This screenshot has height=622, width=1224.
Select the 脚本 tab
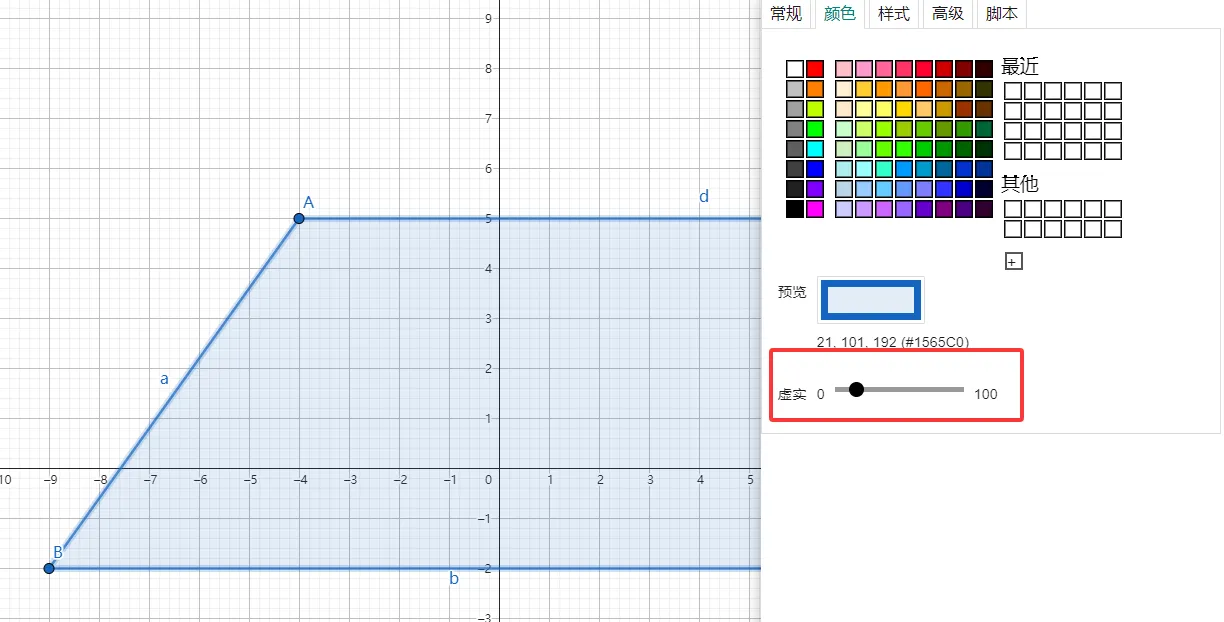pos(1001,13)
